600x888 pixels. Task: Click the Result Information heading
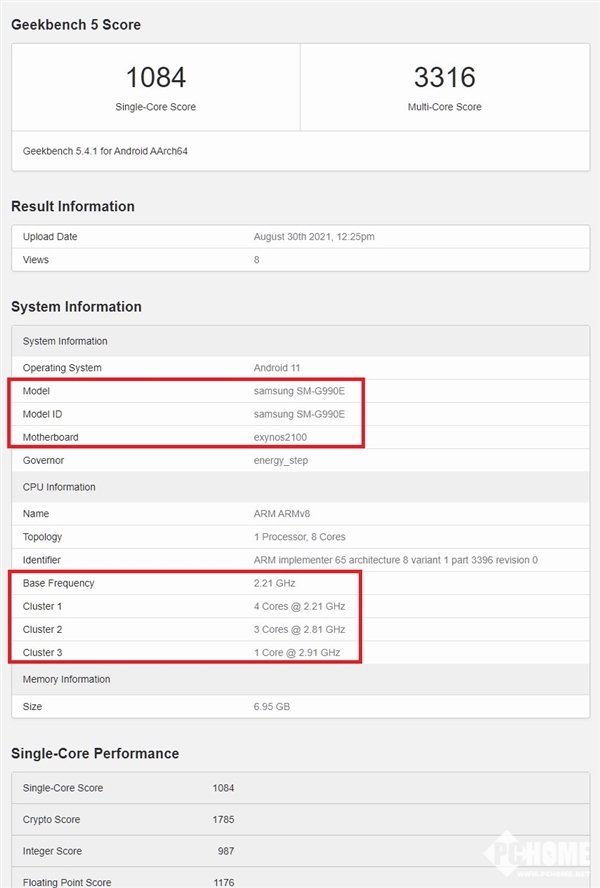click(x=72, y=206)
